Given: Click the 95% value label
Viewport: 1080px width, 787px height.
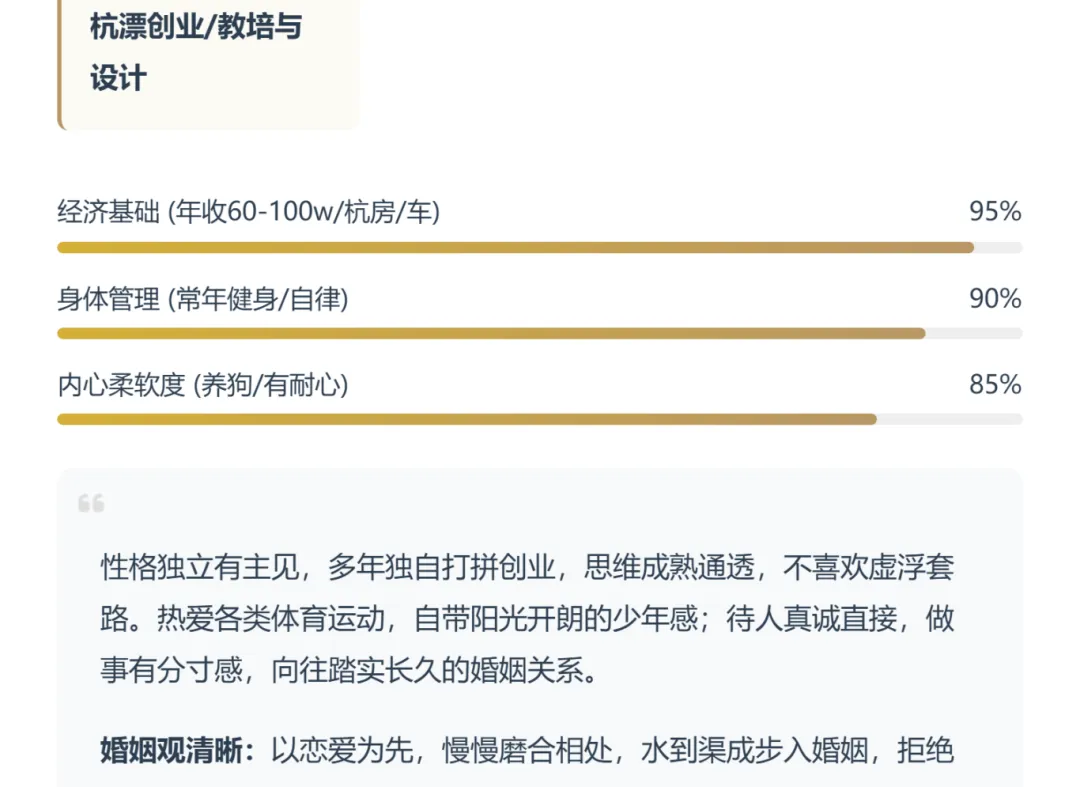Looking at the screenshot, I should click(995, 211).
